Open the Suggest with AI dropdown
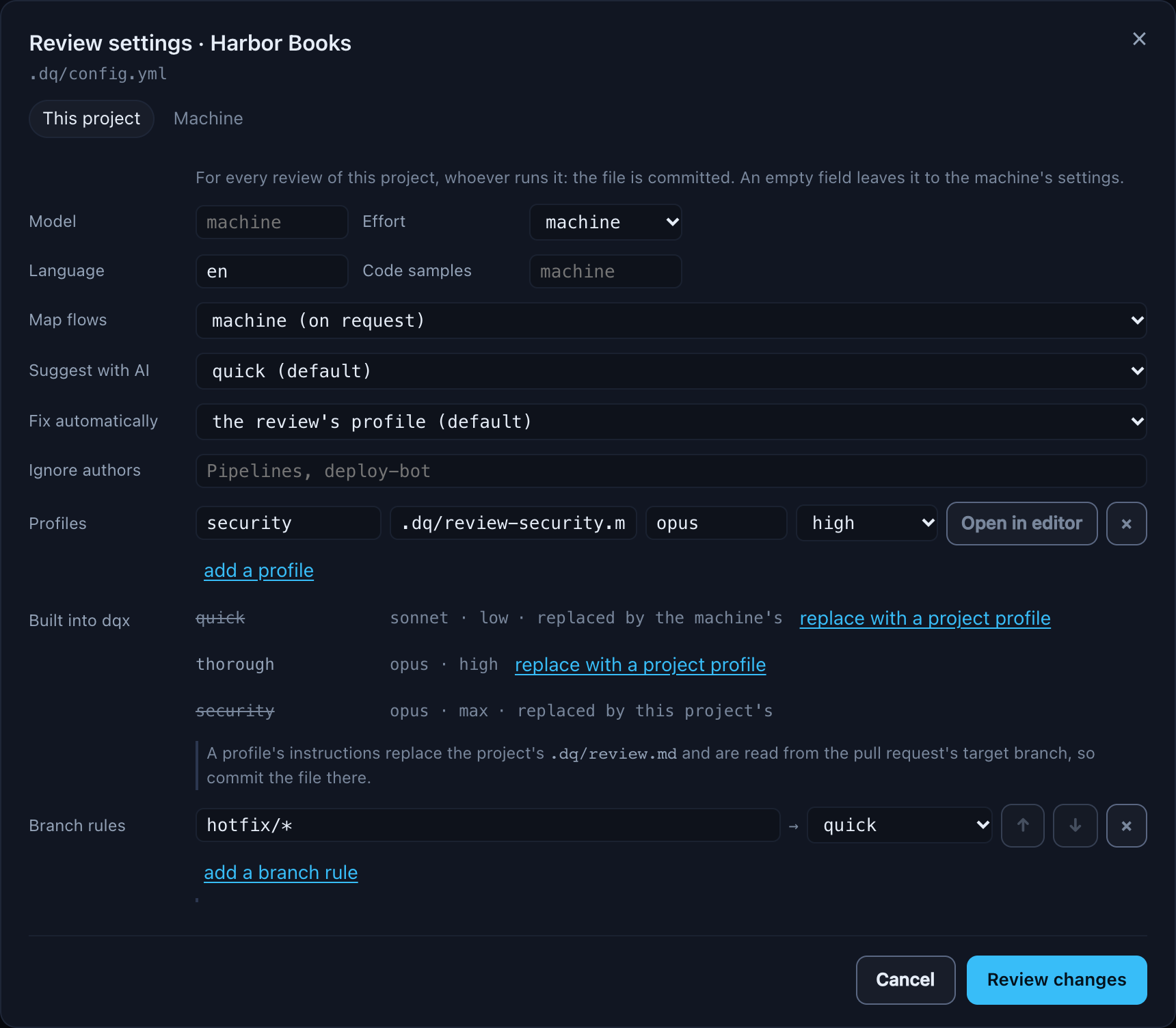This screenshot has height=1028, width=1176. point(671,371)
